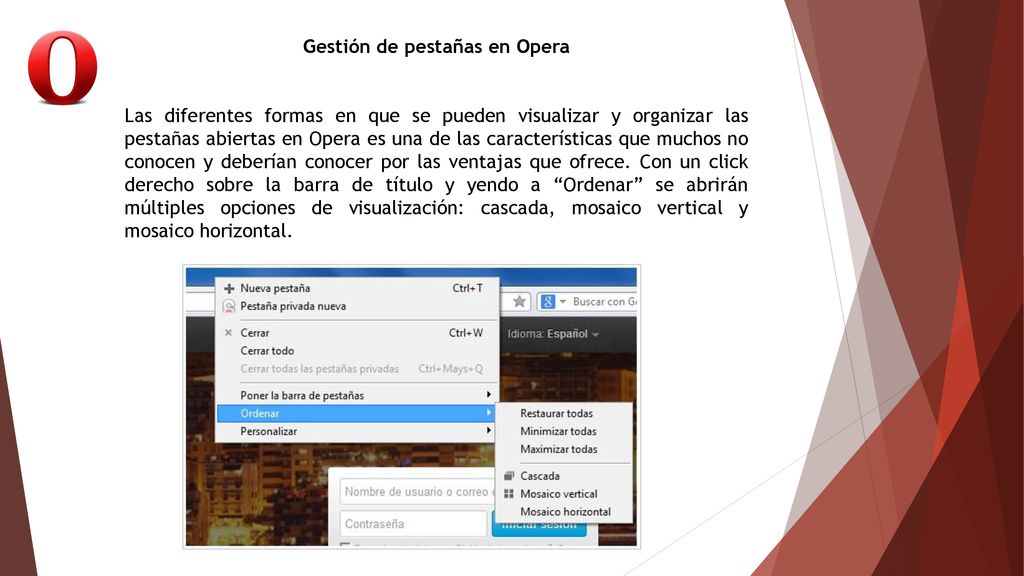
Task: Click Cerrar todas las pestañas privadas
Action: [x=357, y=368]
